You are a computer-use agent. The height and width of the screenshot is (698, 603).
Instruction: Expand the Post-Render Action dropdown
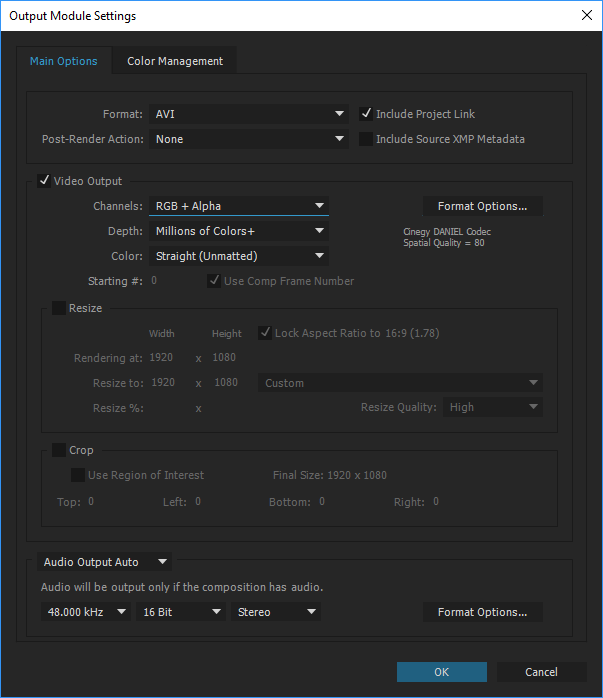click(249, 139)
